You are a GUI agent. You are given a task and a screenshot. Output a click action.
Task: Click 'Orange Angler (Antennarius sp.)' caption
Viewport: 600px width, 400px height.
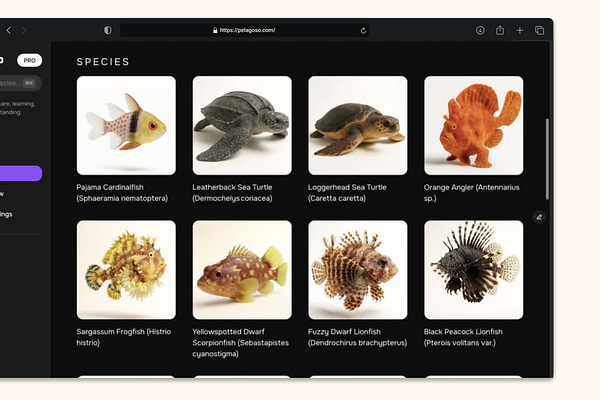(471, 193)
